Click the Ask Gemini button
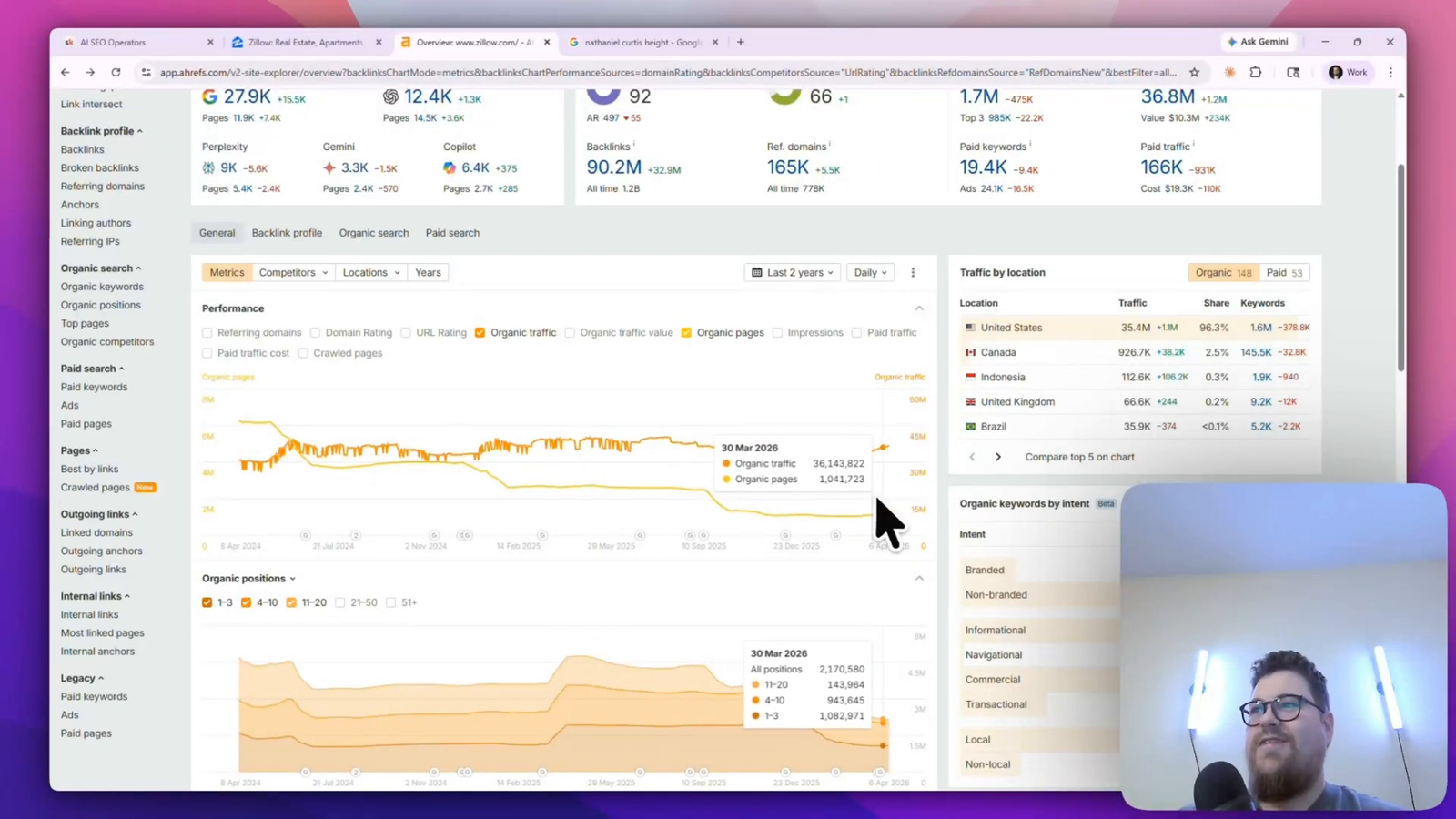1456x819 pixels. tap(1258, 42)
